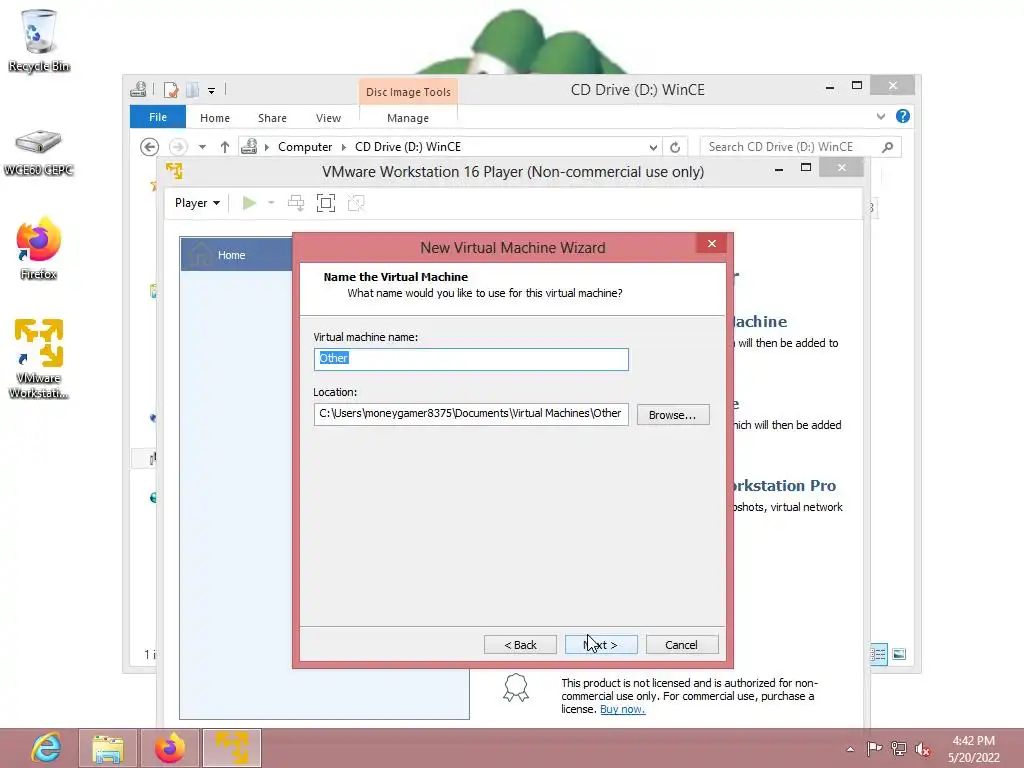The height and width of the screenshot is (768, 1024).
Task: Proceed with the Next > button
Action: point(601,645)
